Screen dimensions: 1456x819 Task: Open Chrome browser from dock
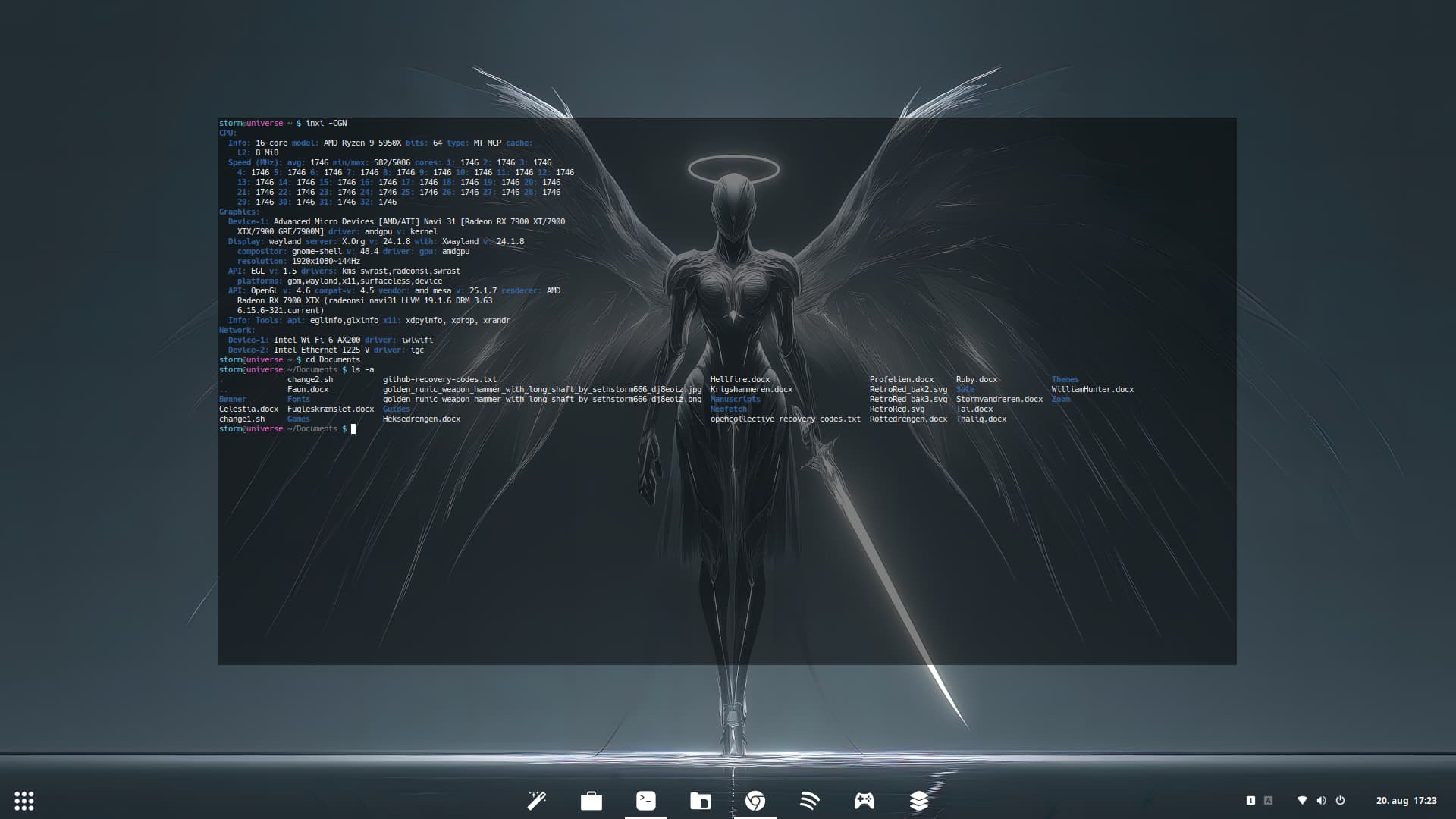click(x=755, y=801)
